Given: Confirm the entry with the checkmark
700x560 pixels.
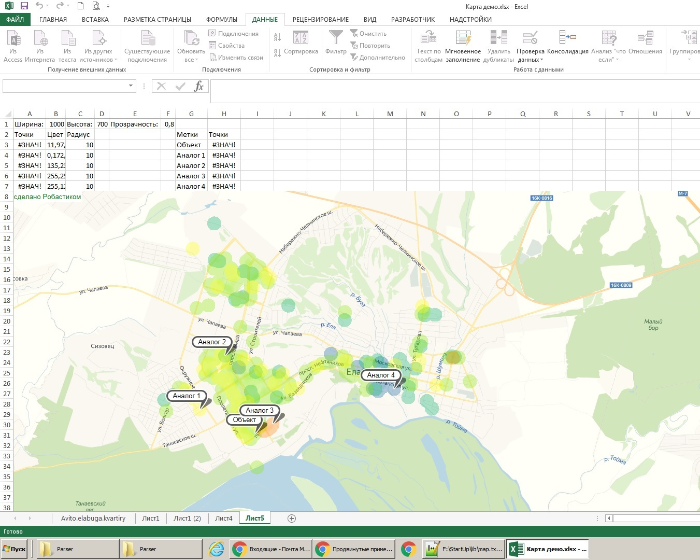Looking at the screenshot, I should 180,86.
